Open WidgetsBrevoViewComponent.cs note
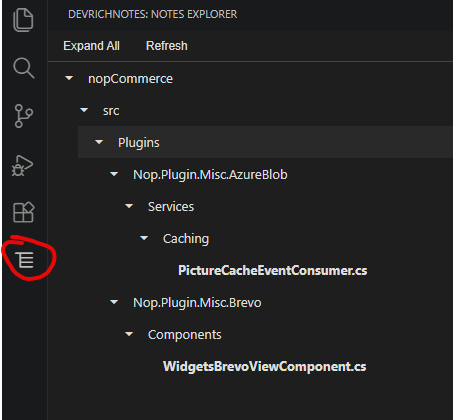This screenshot has width=453, height=420. click(x=265, y=366)
